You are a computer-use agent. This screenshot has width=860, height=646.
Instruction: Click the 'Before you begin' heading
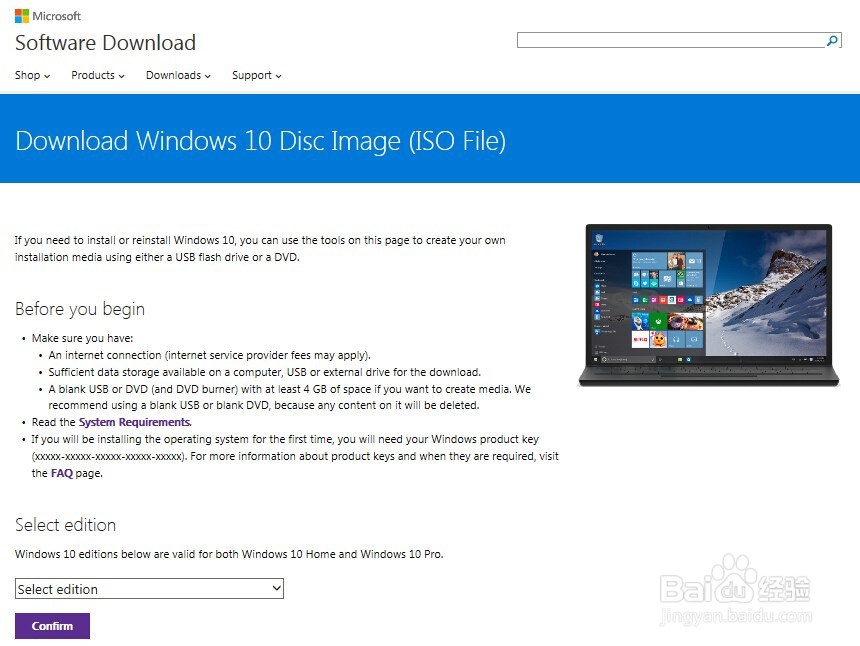80,309
